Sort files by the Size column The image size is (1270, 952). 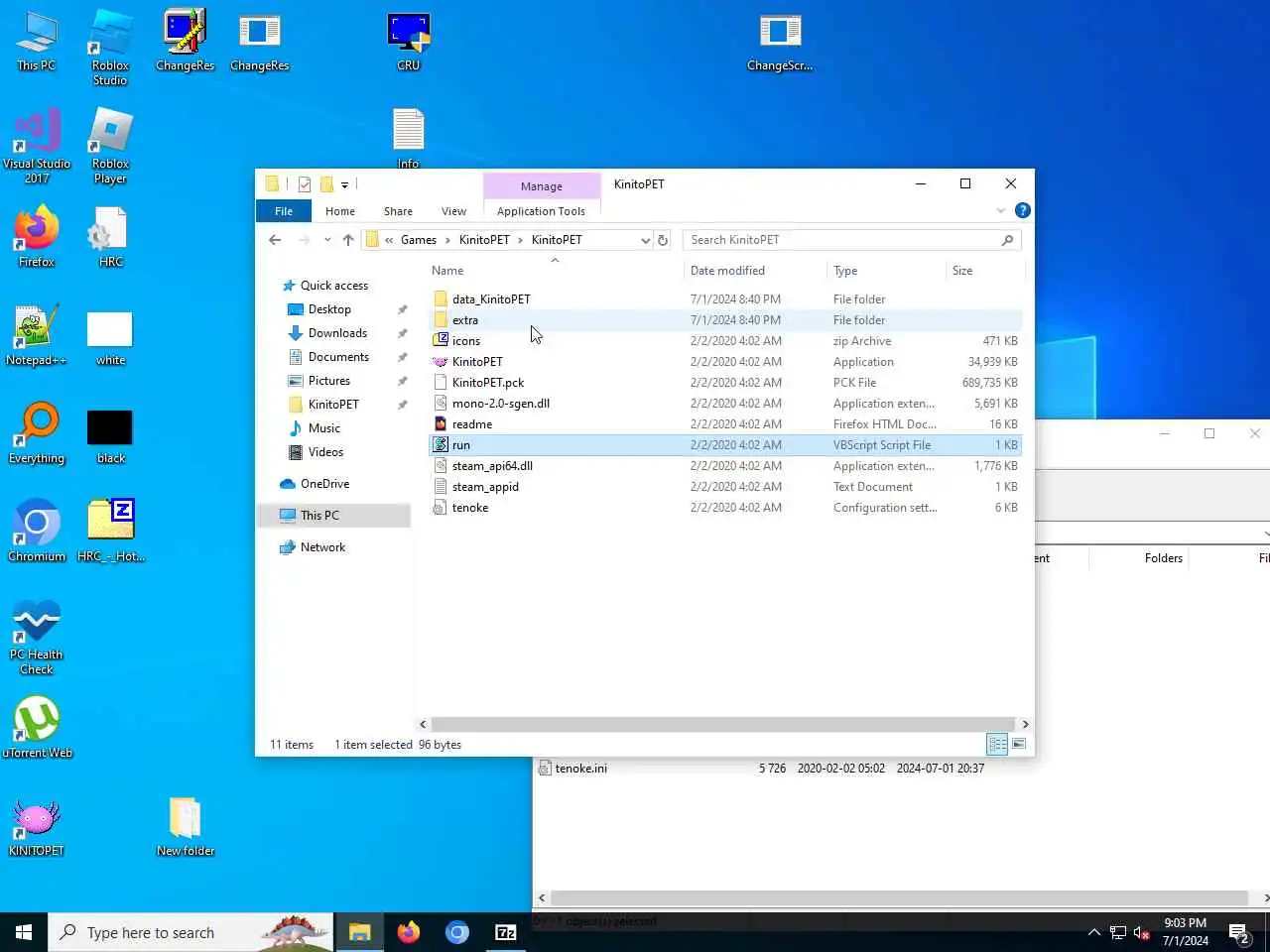coord(962,271)
